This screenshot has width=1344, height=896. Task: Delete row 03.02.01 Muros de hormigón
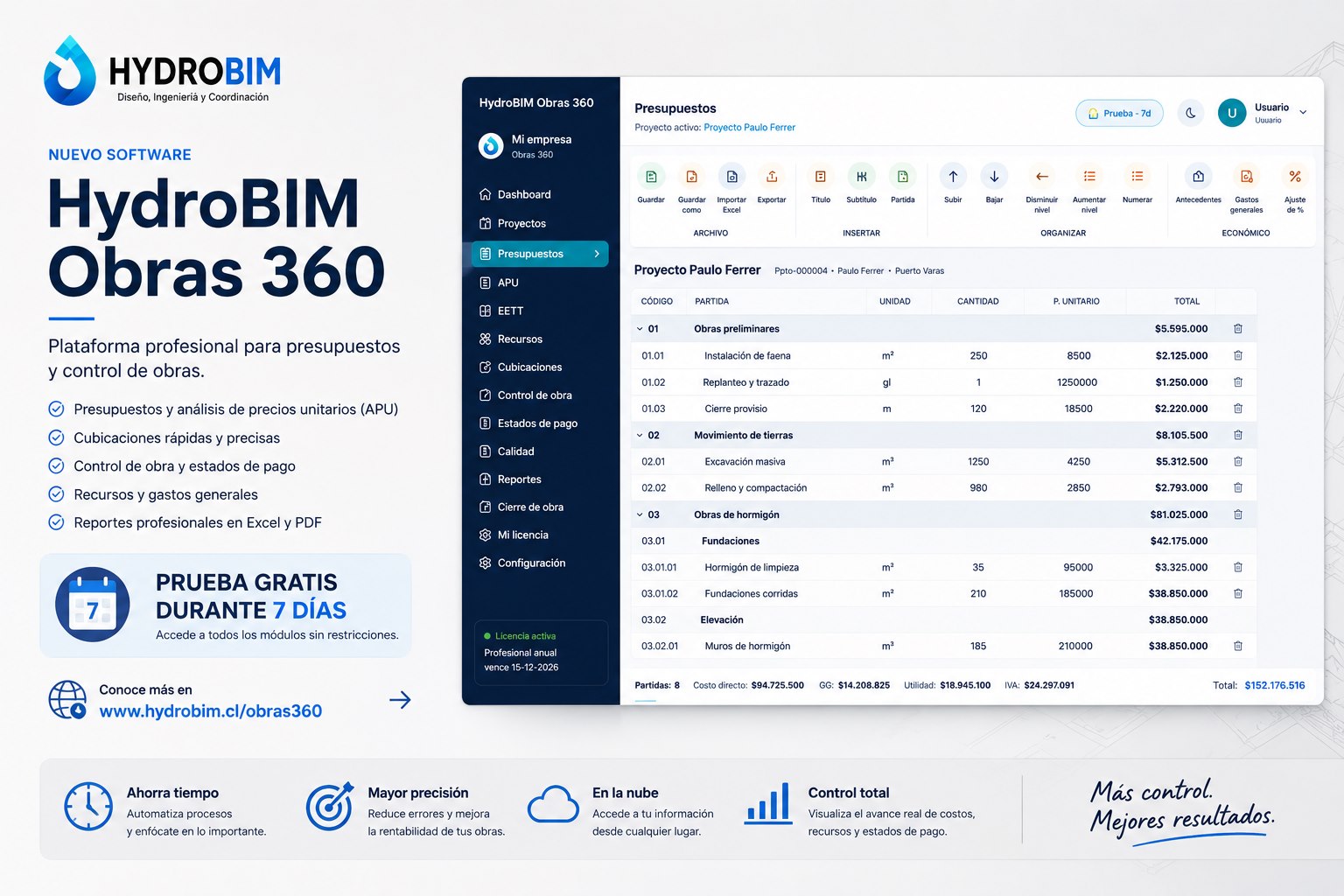click(1238, 646)
